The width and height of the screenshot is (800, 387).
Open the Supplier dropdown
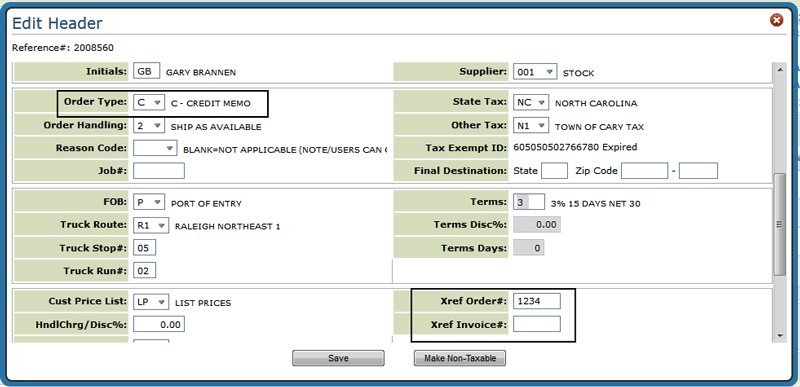click(x=535, y=72)
